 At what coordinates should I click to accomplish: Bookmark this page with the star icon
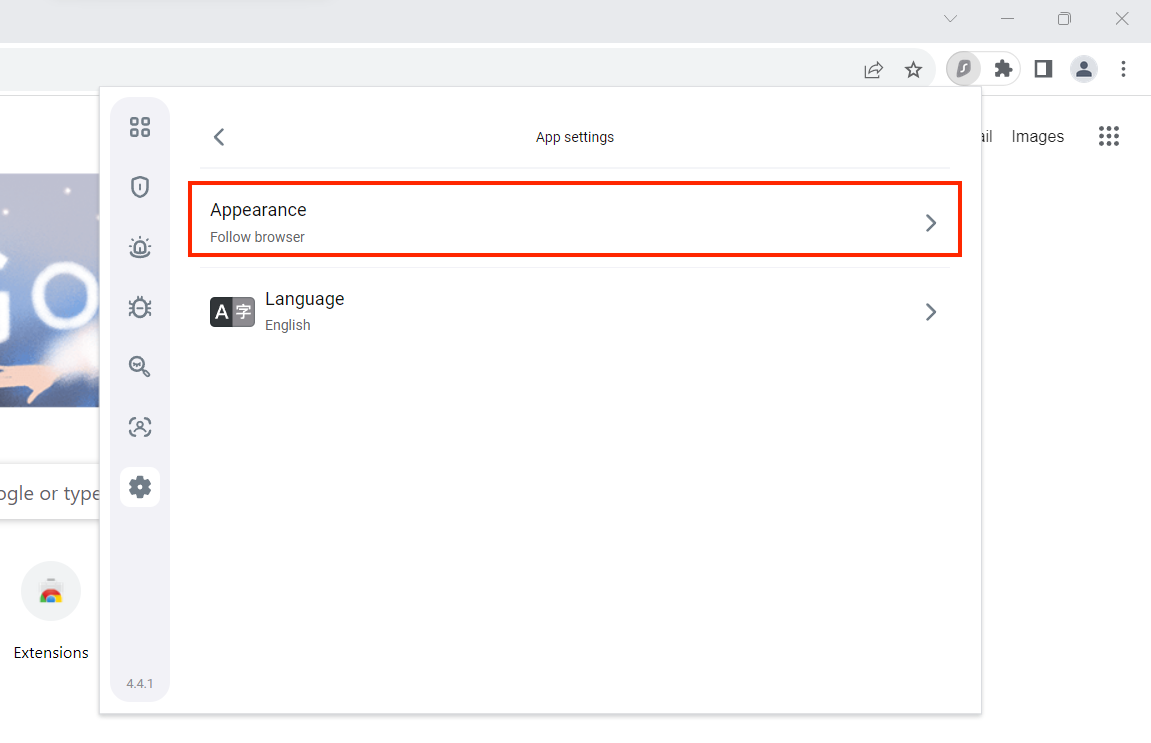[913, 69]
